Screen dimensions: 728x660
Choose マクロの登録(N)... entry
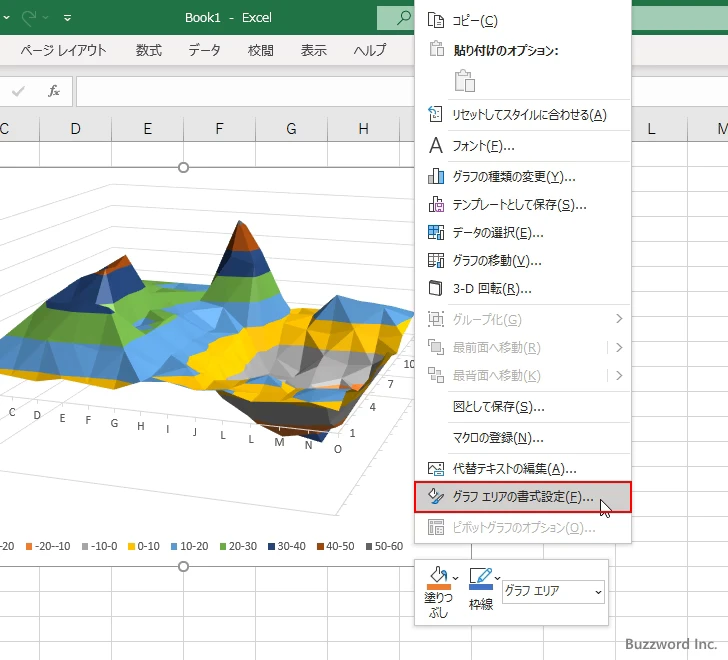click(x=523, y=437)
